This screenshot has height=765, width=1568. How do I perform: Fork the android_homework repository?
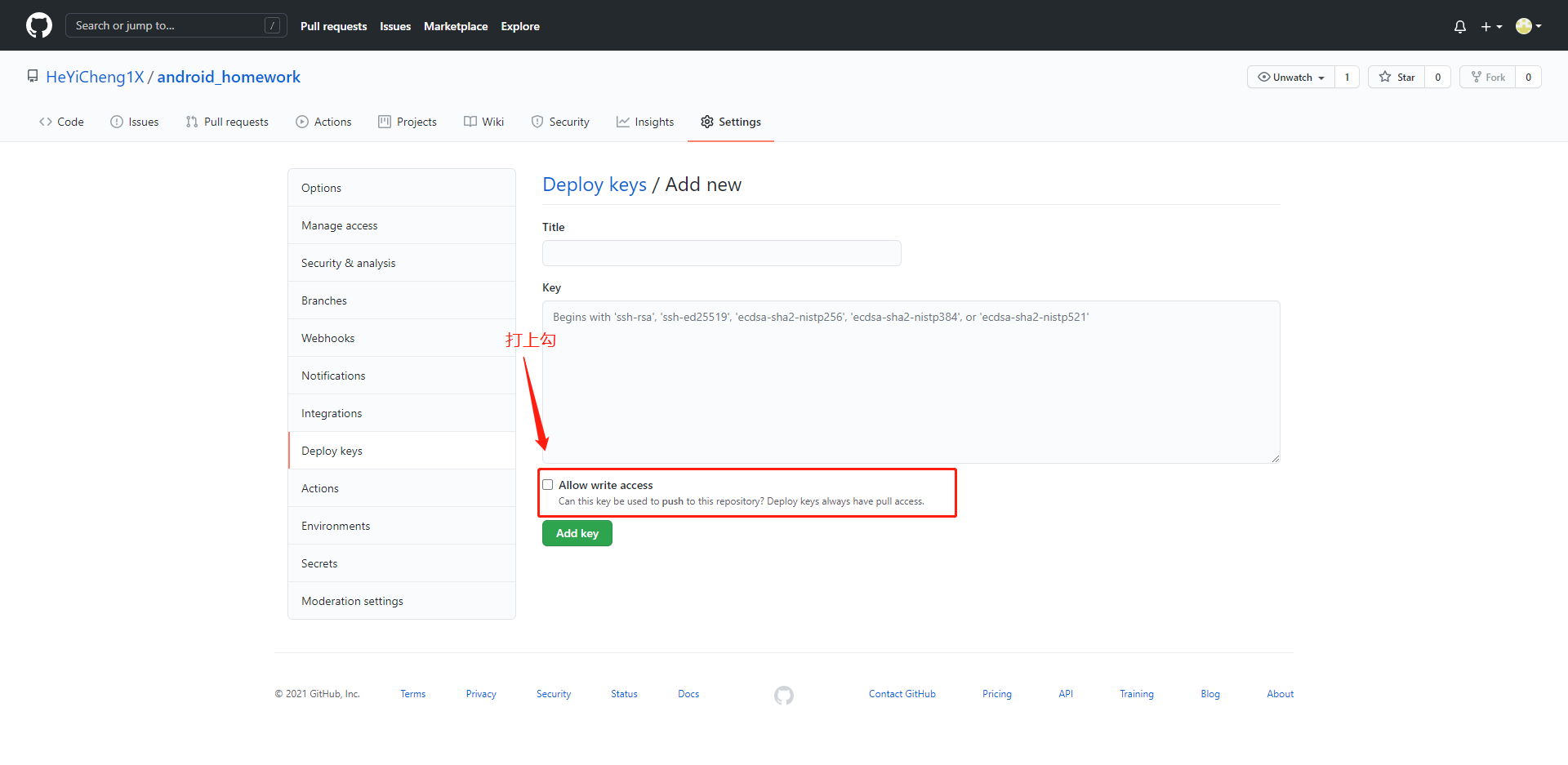1488,77
